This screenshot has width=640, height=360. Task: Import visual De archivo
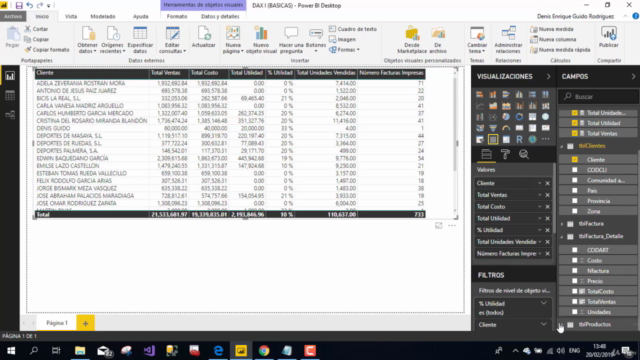(438, 40)
